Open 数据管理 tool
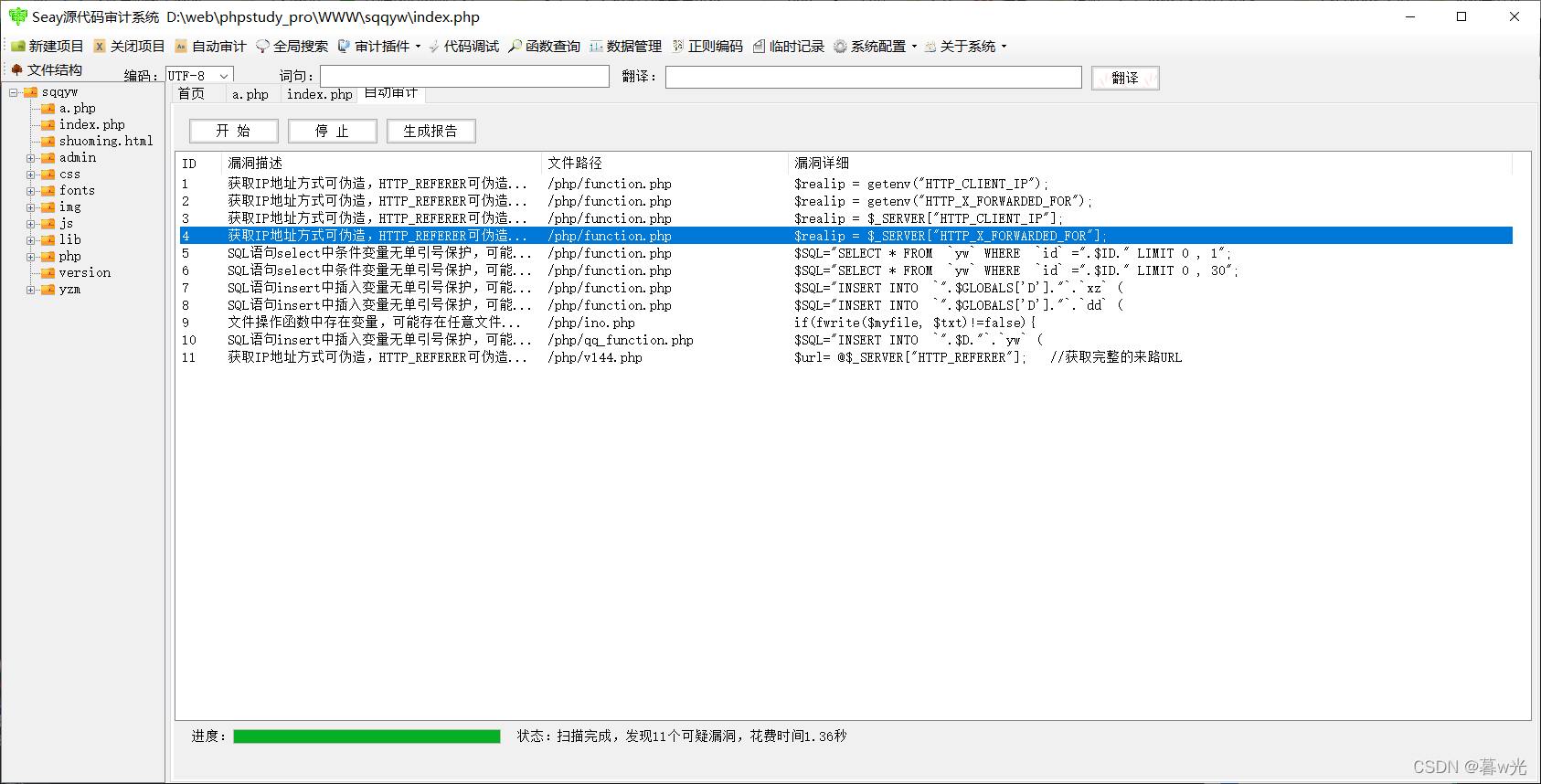 click(625, 47)
